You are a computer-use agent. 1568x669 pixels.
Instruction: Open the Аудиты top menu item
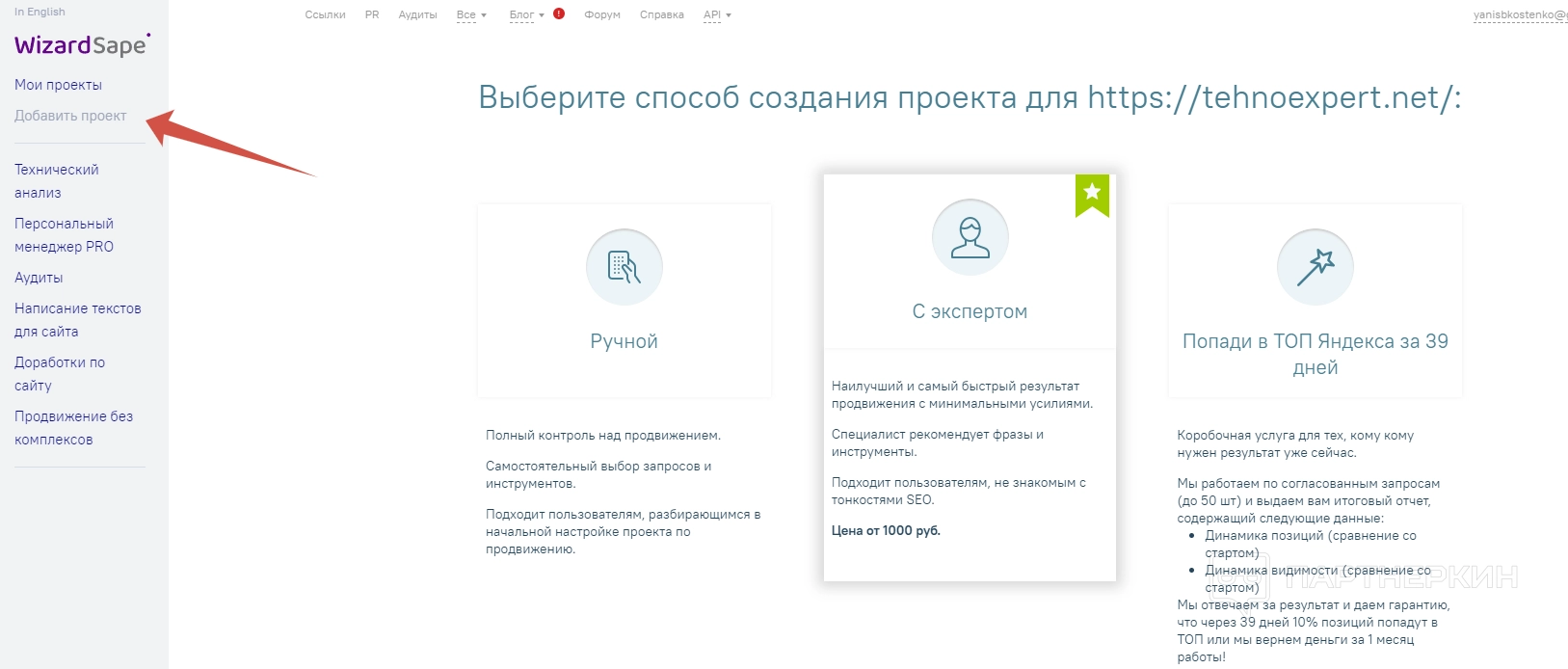click(x=417, y=14)
